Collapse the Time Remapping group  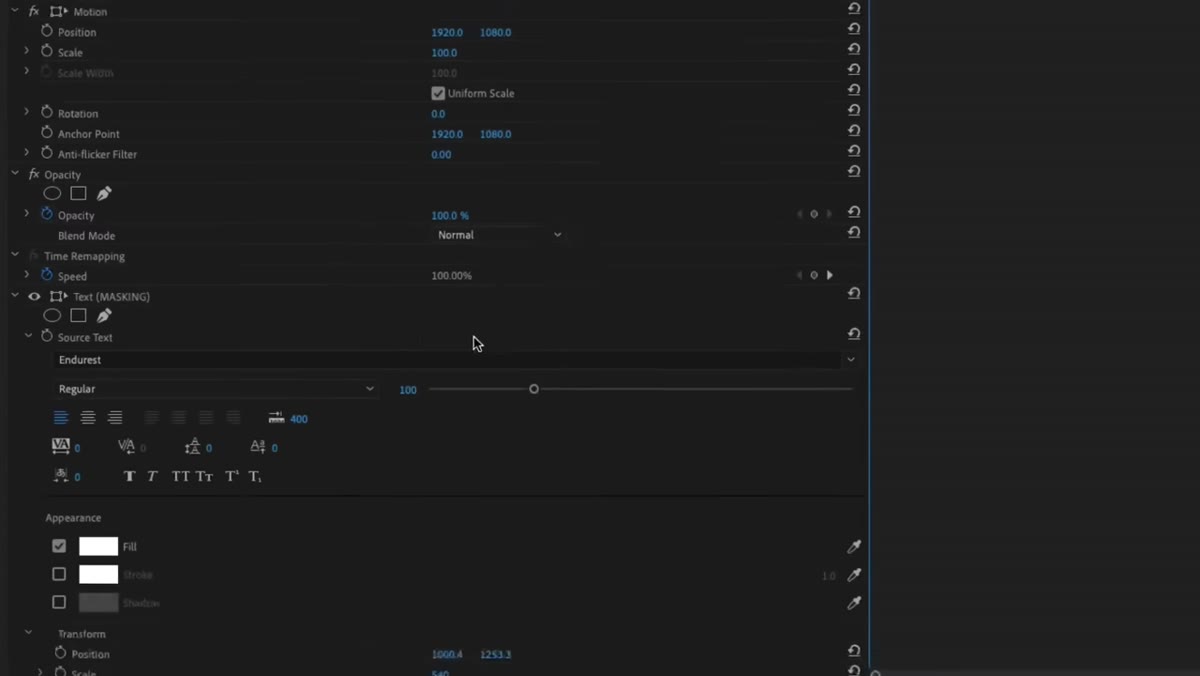[x=15, y=255]
